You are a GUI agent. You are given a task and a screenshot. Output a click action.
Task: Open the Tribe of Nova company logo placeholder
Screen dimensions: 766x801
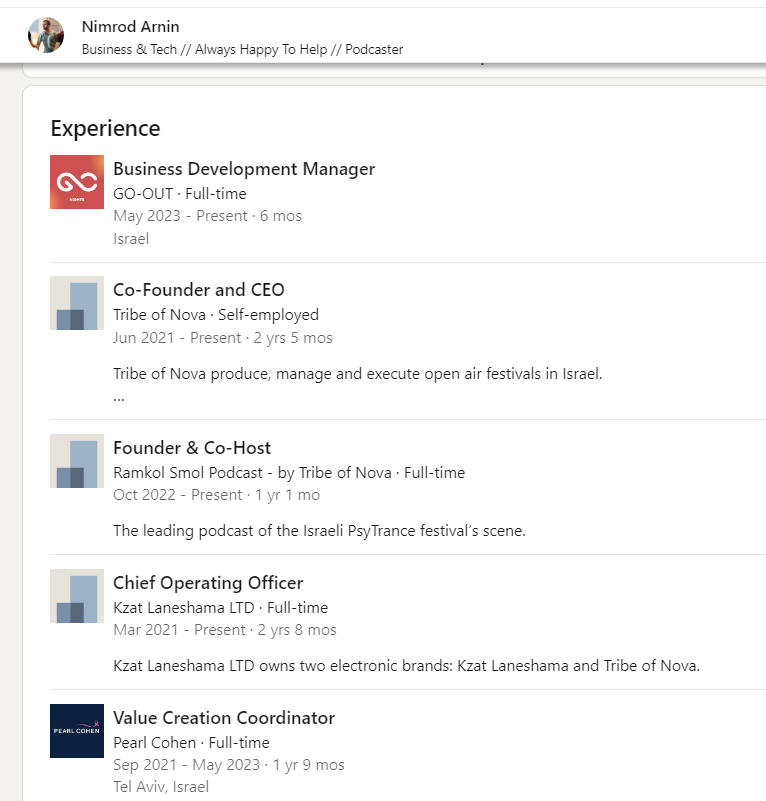point(77,303)
